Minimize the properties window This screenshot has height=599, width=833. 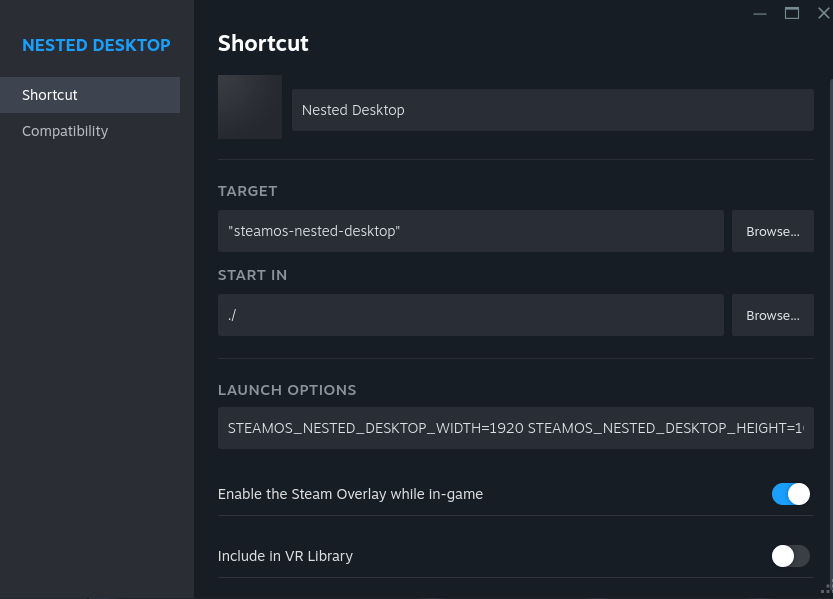pos(760,13)
